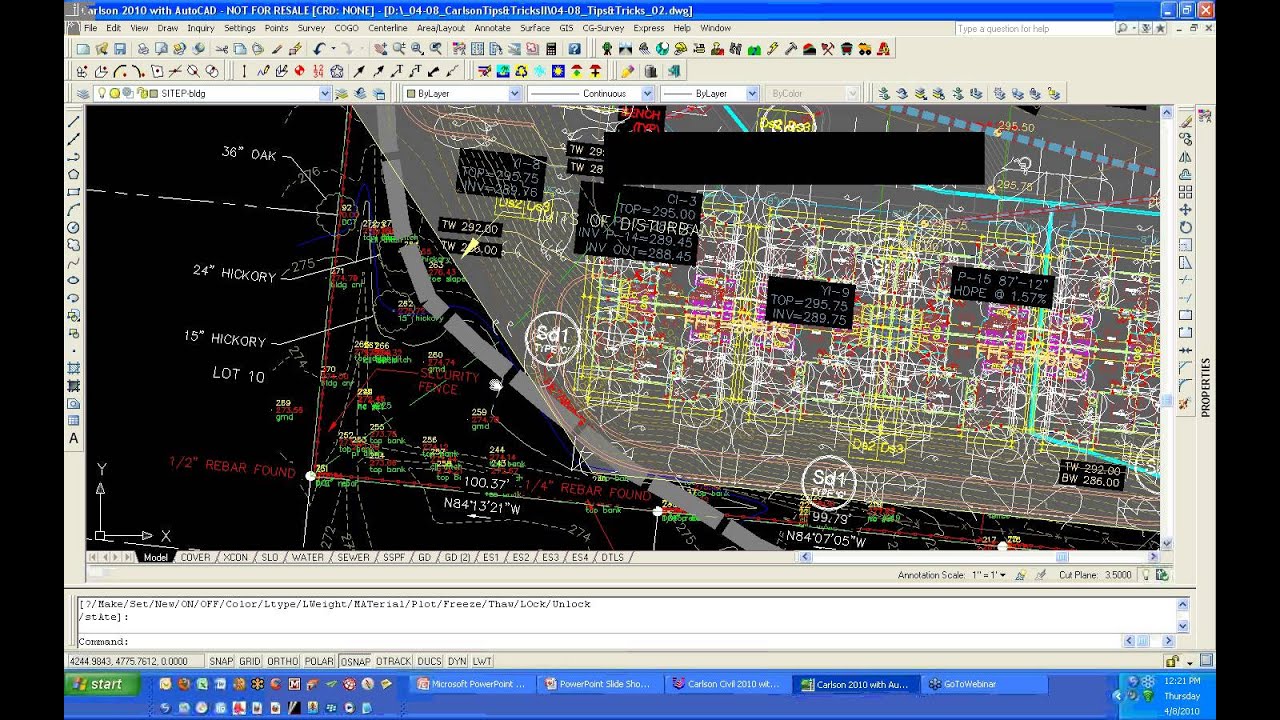The height and width of the screenshot is (720, 1280).
Task: Toggle DYN input in the status bar
Action: (x=457, y=661)
